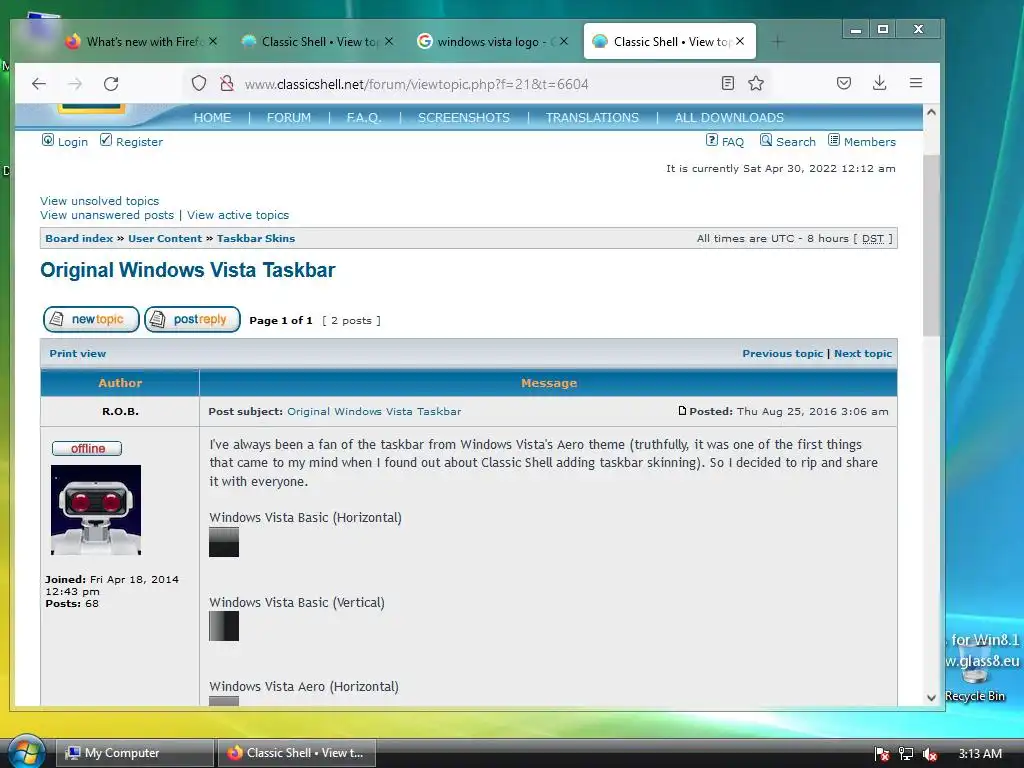Bookmark this page with star icon

coord(756,83)
